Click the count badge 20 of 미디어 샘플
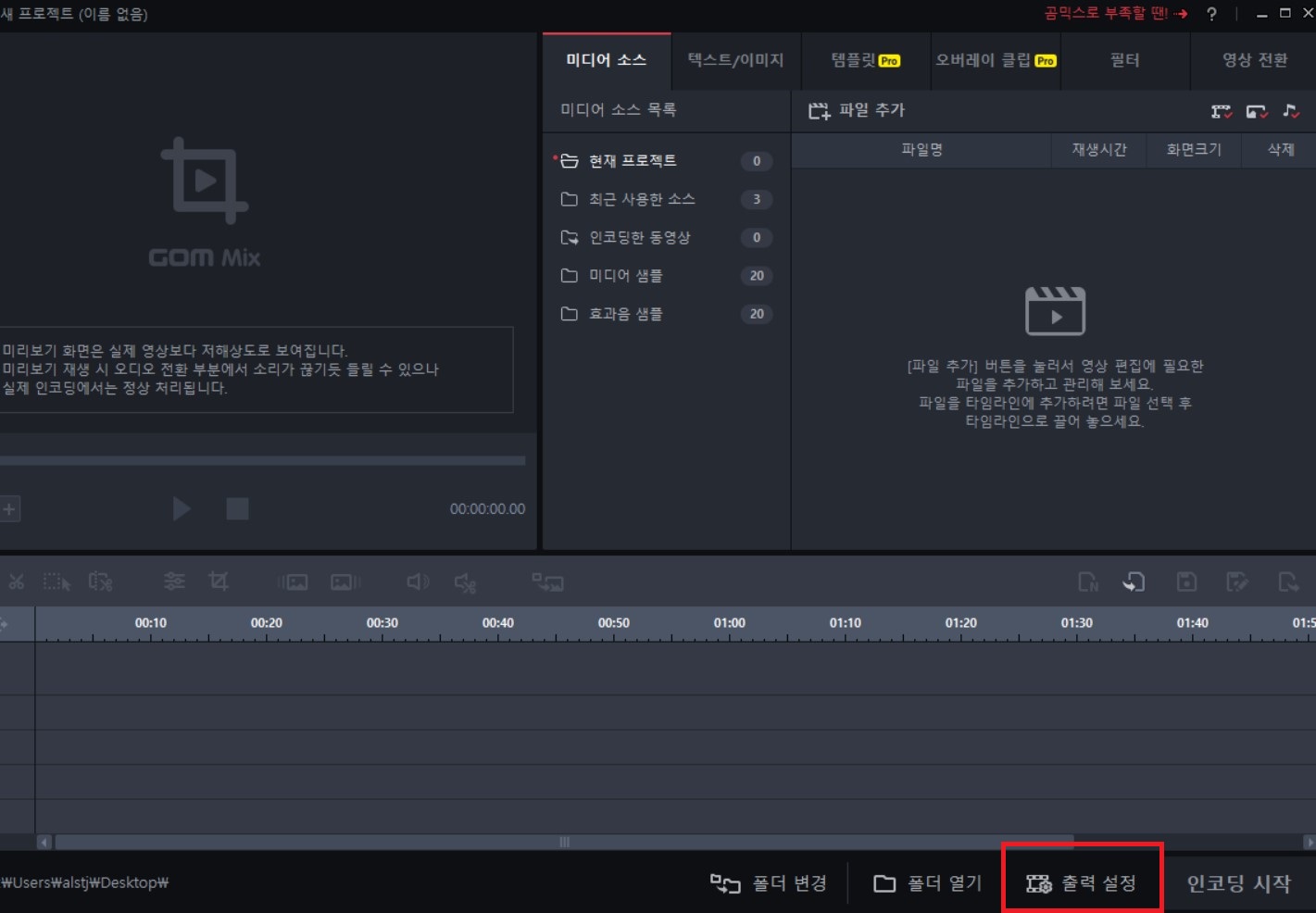Viewport: 1316px width, 913px height. [x=757, y=276]
